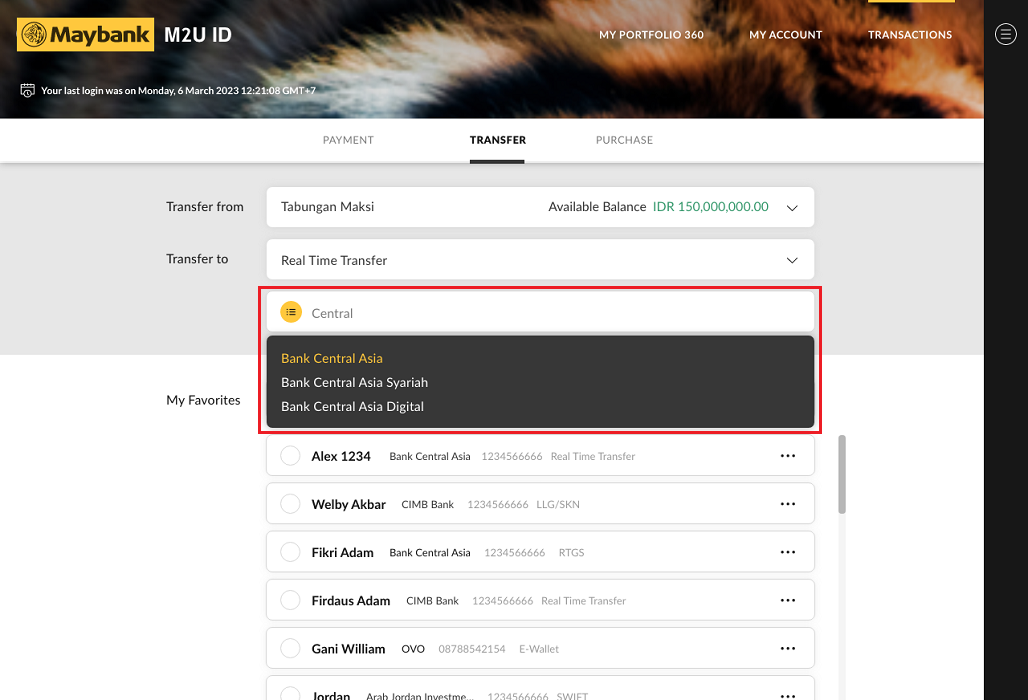Click the bank search field containing Central
Viewport: 1028px width, 700px height.
(550, 313)
